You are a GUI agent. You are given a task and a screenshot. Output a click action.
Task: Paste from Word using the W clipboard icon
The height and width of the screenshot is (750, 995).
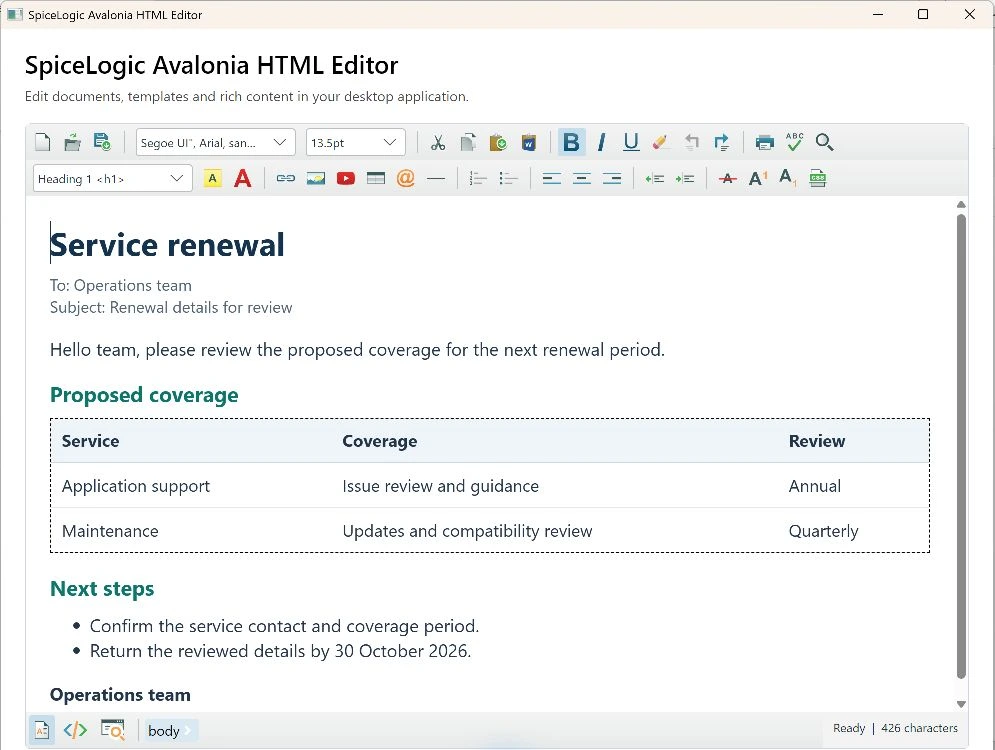(x=529, y=142)
